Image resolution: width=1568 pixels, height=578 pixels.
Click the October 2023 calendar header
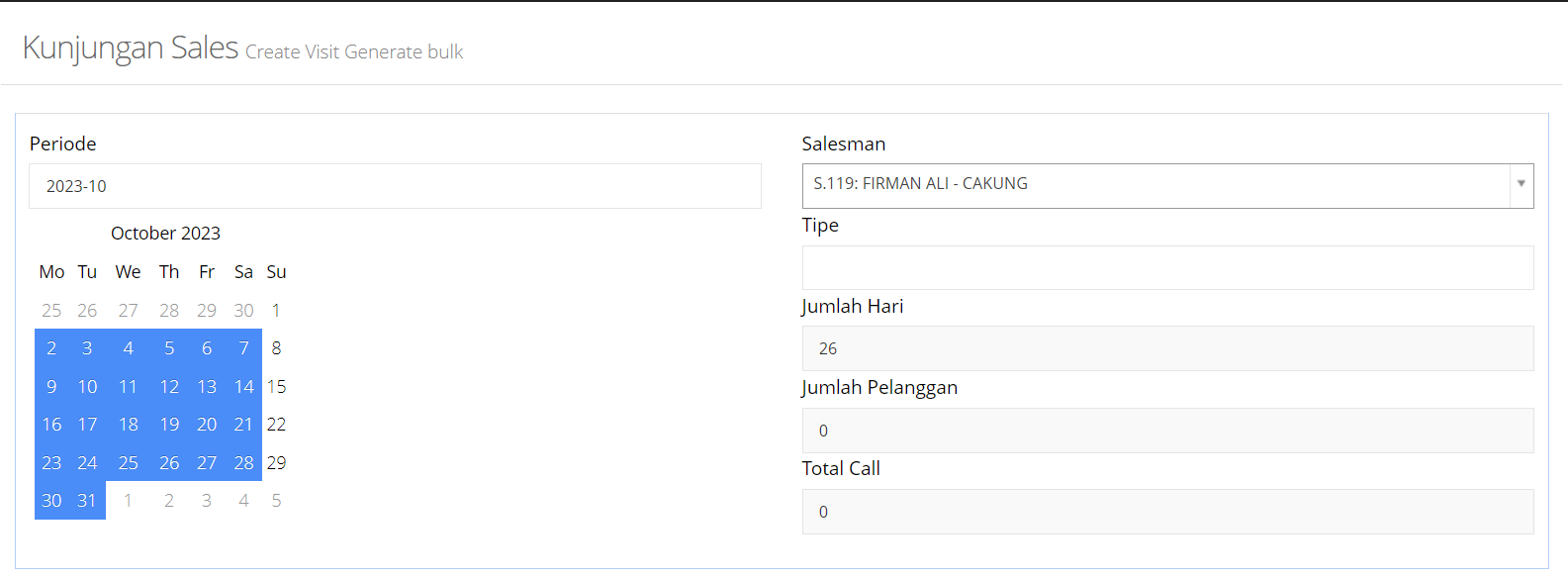coord(165,234)
